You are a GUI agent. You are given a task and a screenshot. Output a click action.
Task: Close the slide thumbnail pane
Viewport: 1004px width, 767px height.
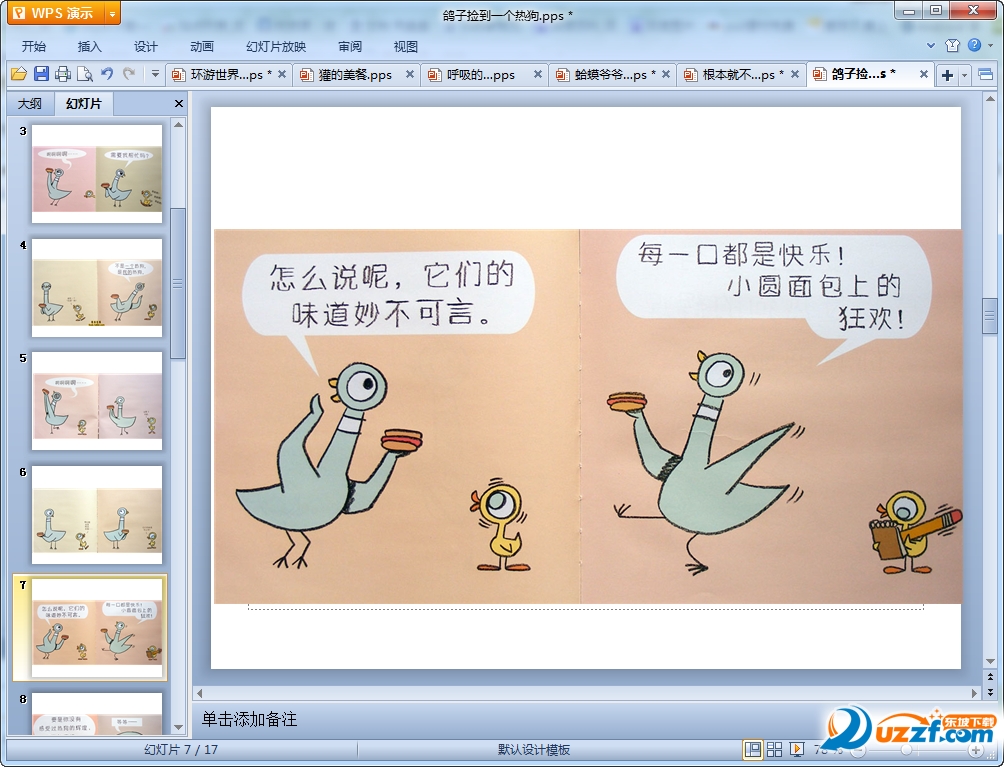179,104
